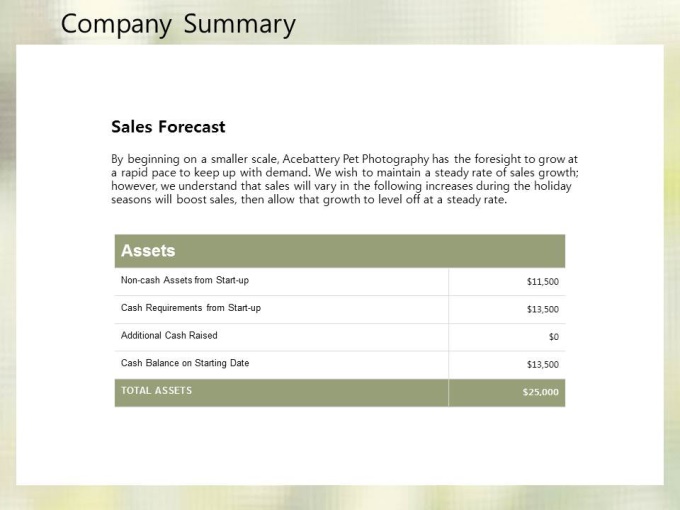Select the Non-cash Assets from Start-up cell
This screenshot has height=510, width=680.
pos(185,281)
